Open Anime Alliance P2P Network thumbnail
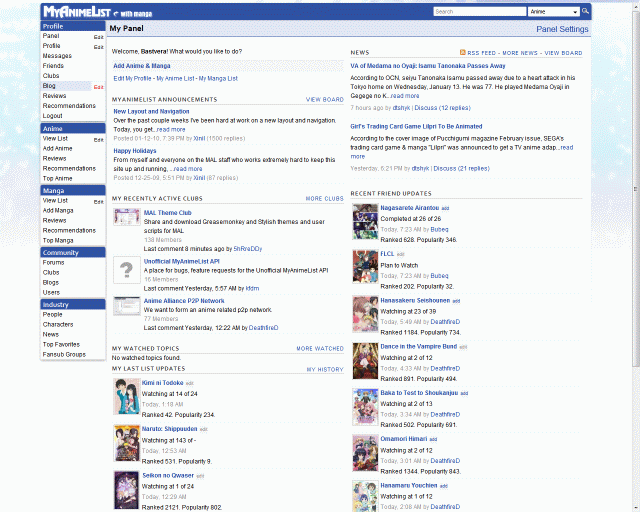 pyautogui.click(x=127, y=306)
